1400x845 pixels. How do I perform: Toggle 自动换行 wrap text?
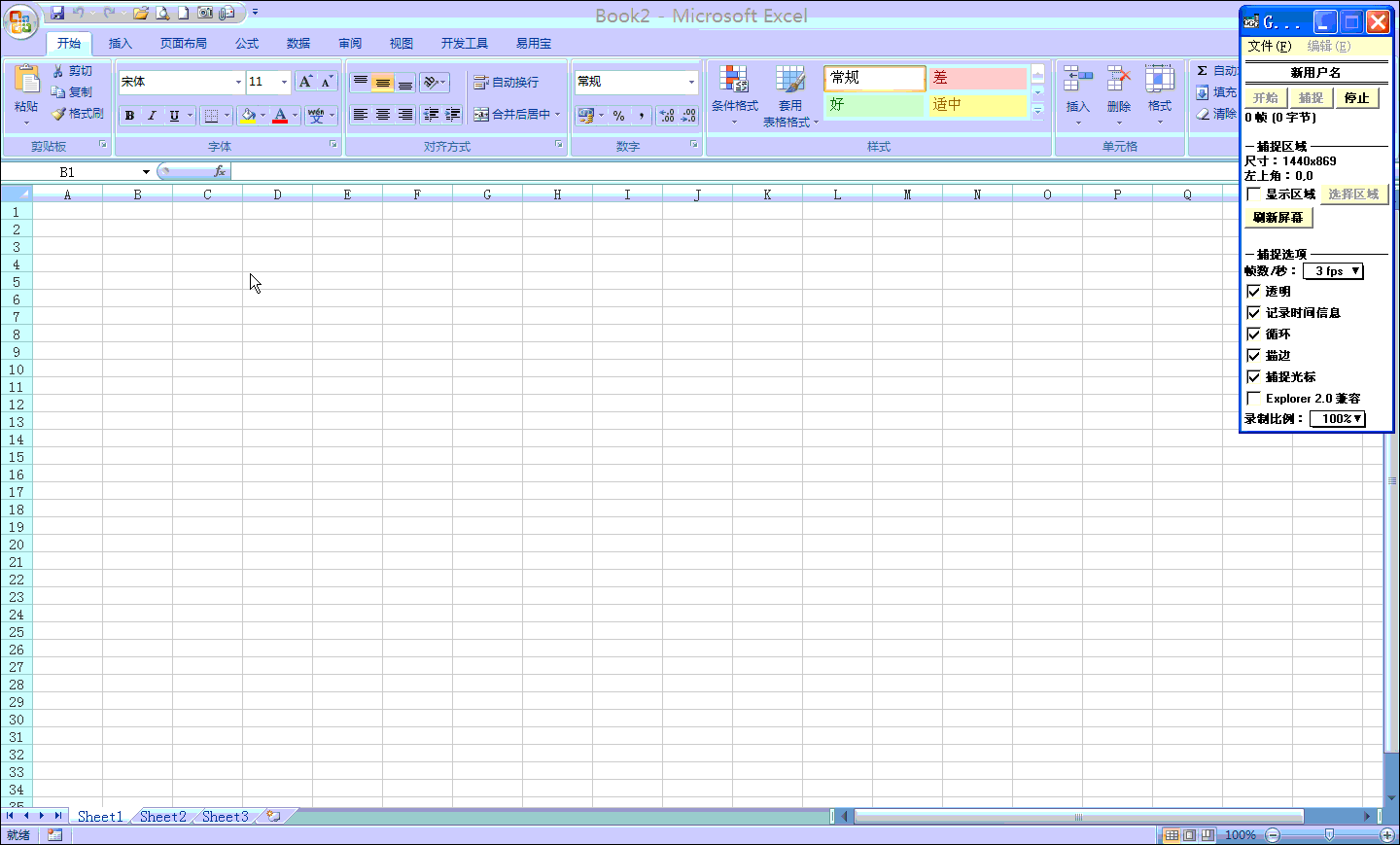[x=506, y=83]
